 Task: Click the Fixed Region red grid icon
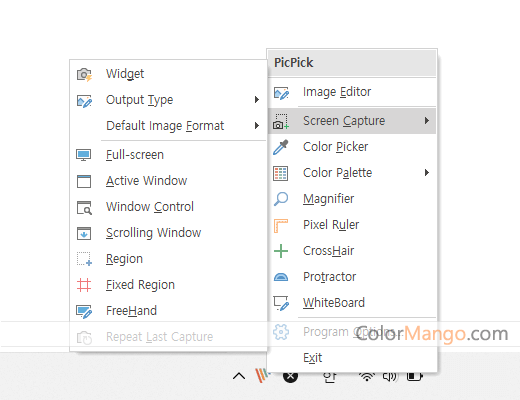84,285
